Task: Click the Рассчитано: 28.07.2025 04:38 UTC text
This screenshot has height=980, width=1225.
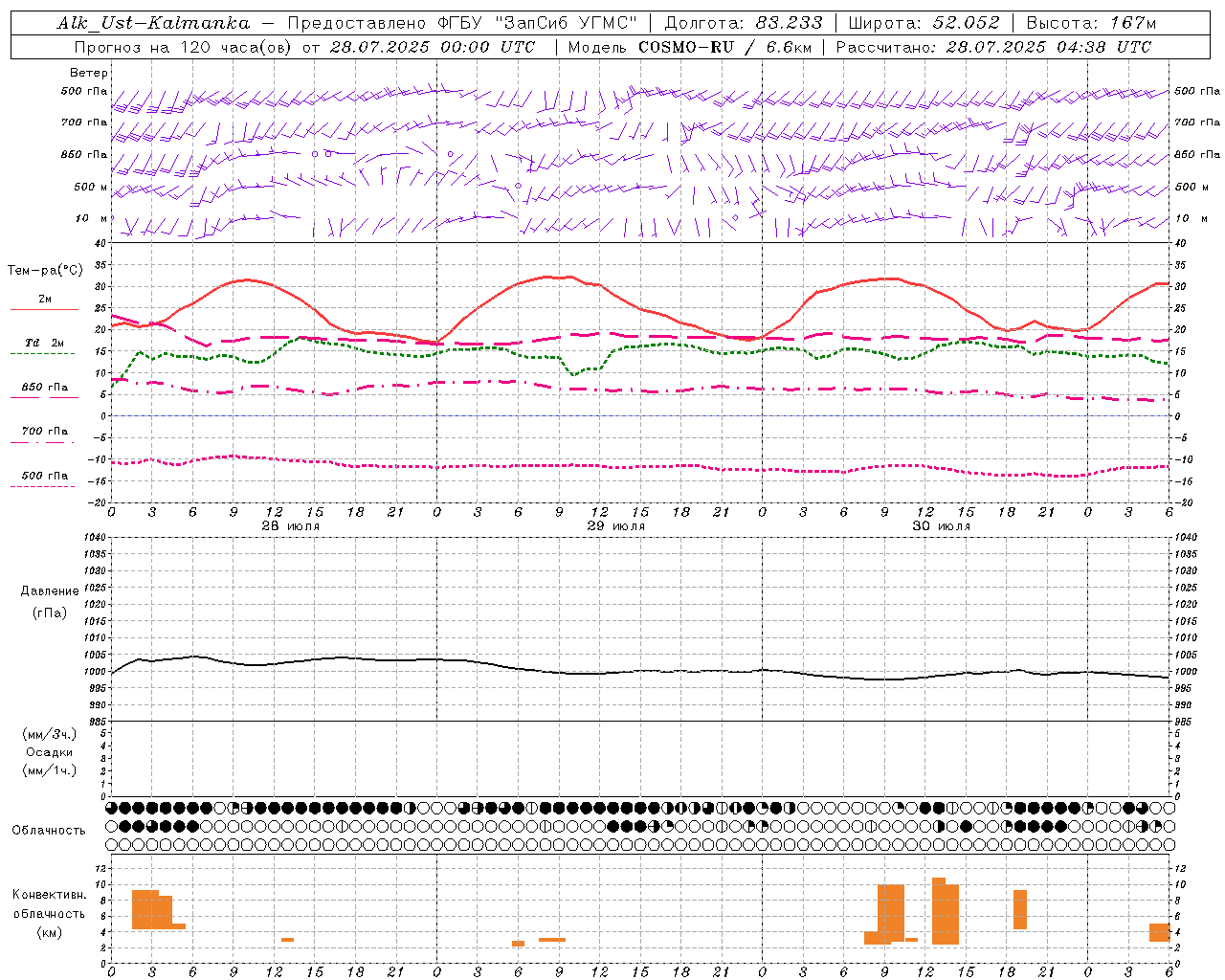Action: (x=993, y=47)
